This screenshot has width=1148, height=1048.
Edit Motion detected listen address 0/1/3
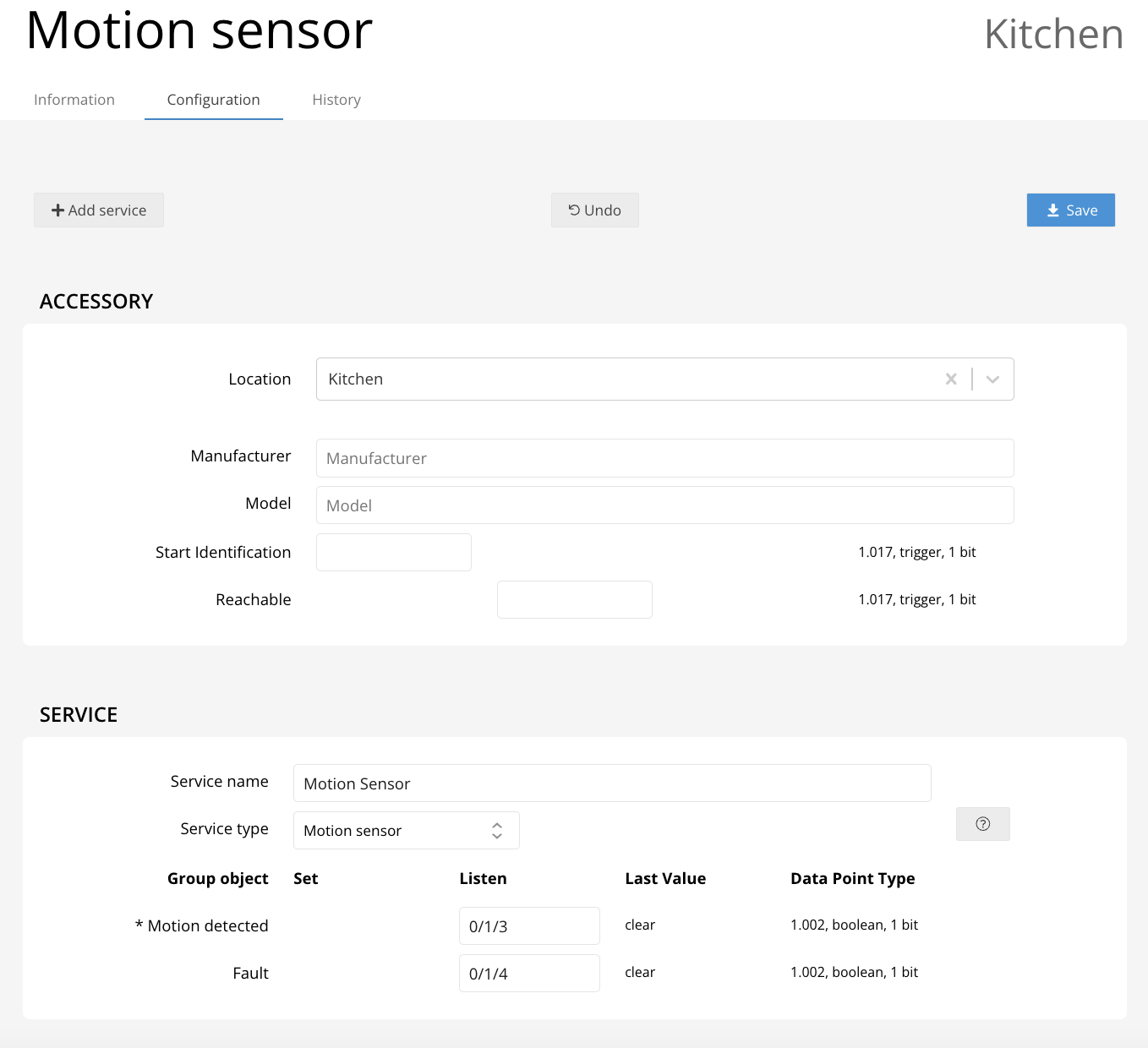529,926
